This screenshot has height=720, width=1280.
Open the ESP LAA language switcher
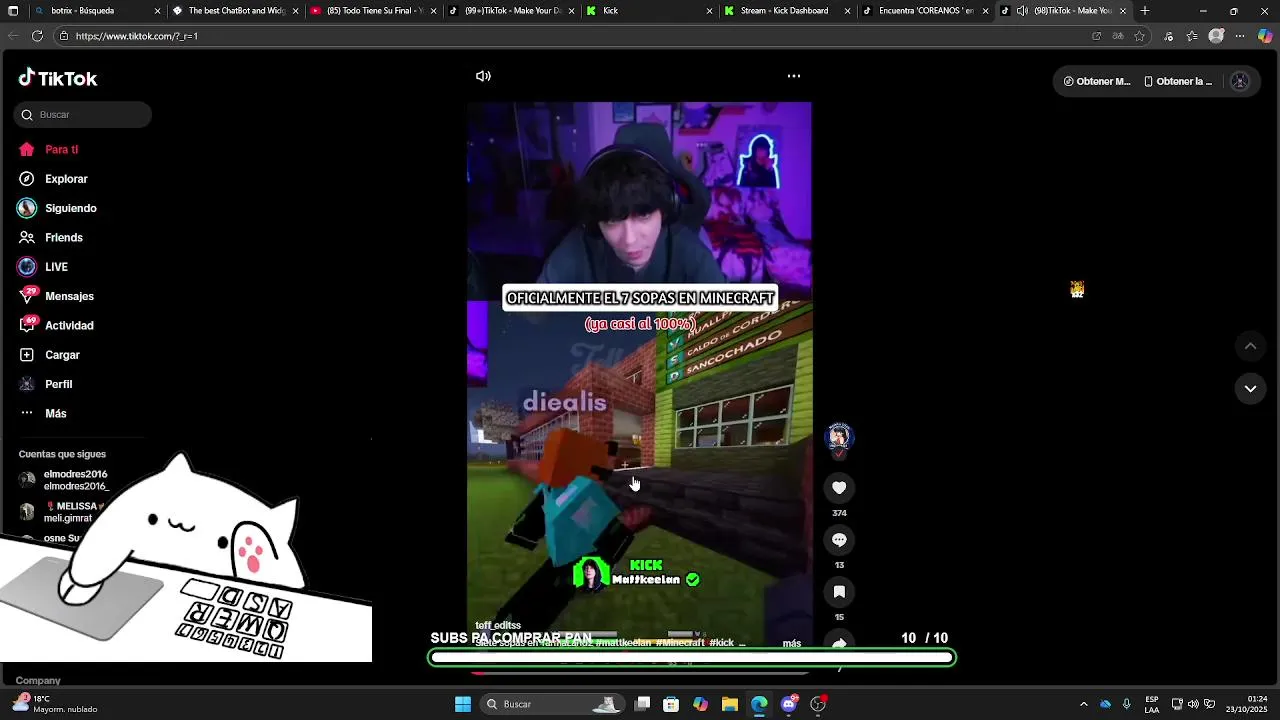[x=1152, y=705]
